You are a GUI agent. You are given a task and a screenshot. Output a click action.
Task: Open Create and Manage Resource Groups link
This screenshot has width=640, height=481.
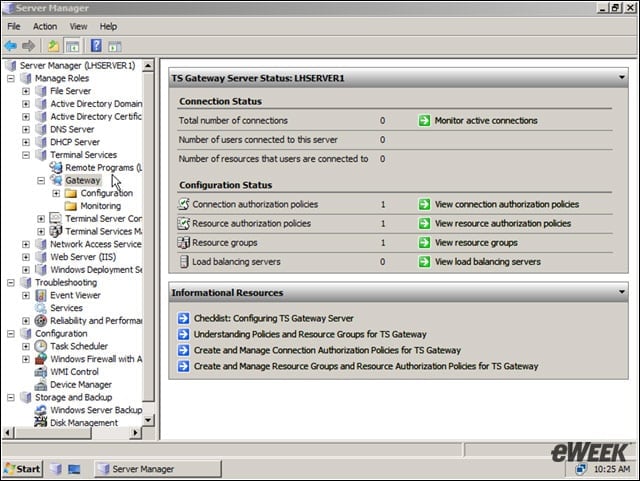[x=366, y=366]
